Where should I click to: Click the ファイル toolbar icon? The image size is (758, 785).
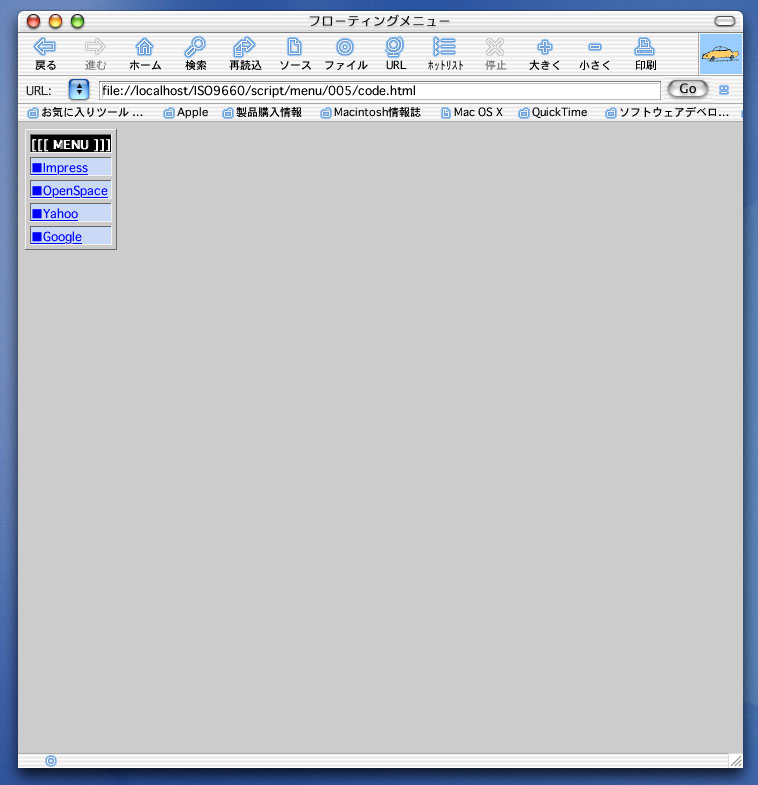click(x=345, y=47)
